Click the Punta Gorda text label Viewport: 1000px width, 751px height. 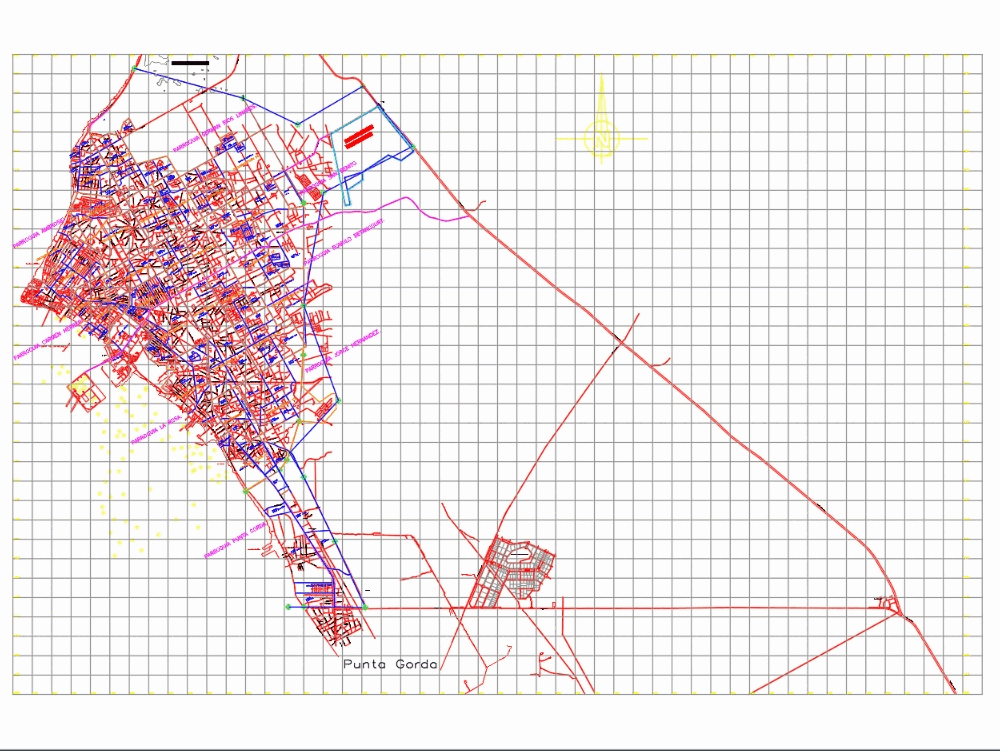tap(388, 662)
